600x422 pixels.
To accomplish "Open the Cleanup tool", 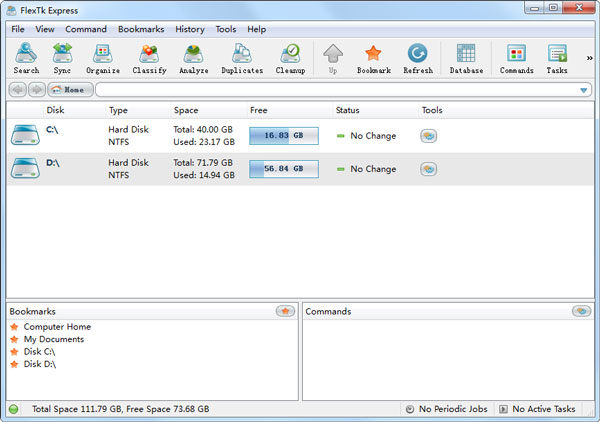I will pyautogui.click(x=290, y=59).
